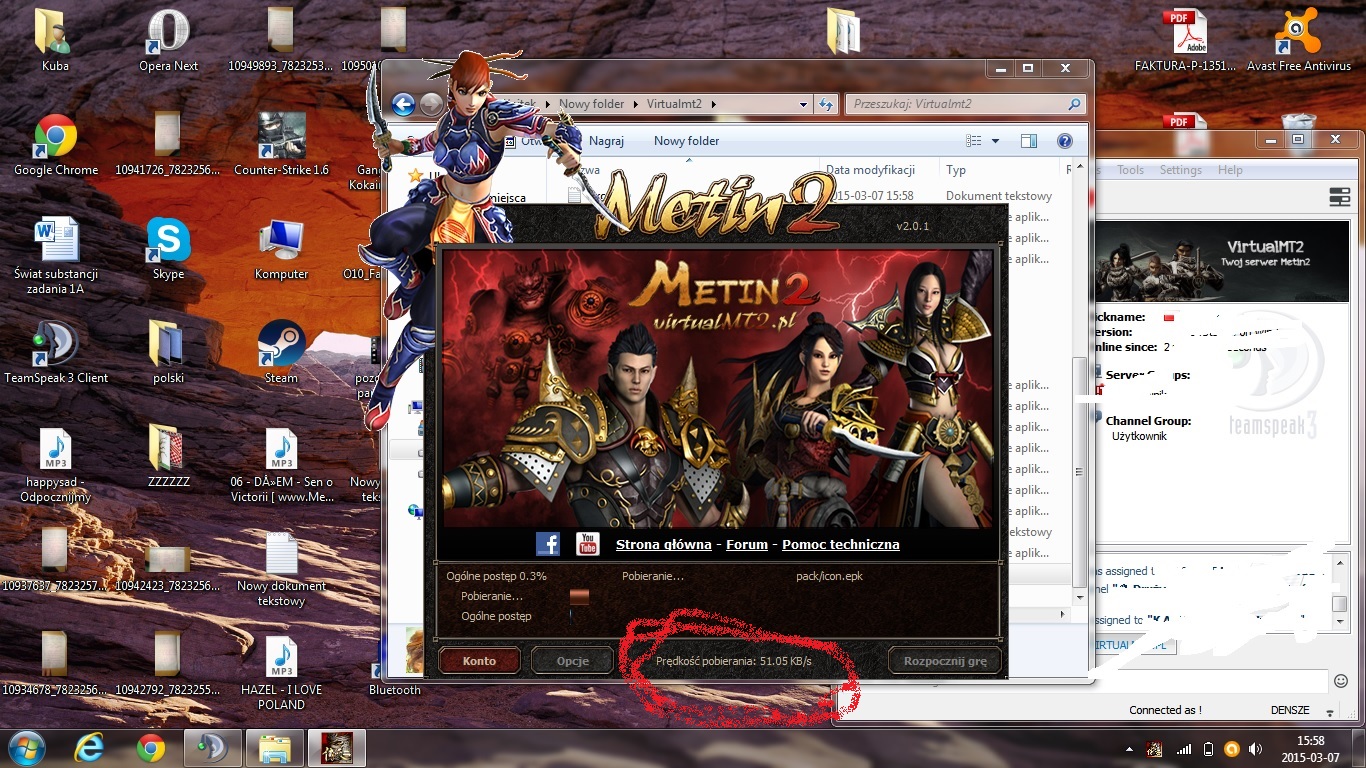Image resolution: width=1366 pixels, height=768 pixels.
Task: Open Świat substancji zadania 1A document
Action: point(56,256)
